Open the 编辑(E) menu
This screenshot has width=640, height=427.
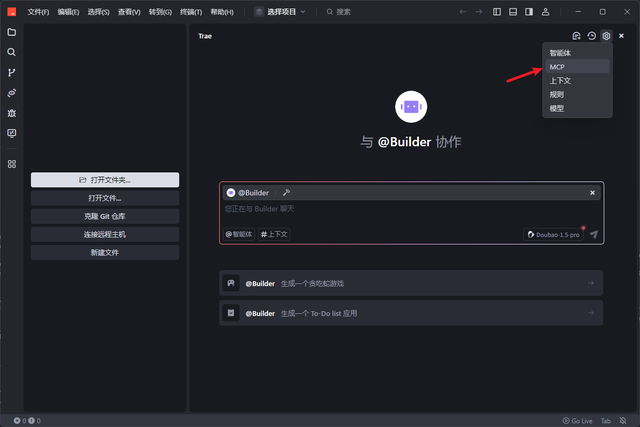(x=68, y=12)
